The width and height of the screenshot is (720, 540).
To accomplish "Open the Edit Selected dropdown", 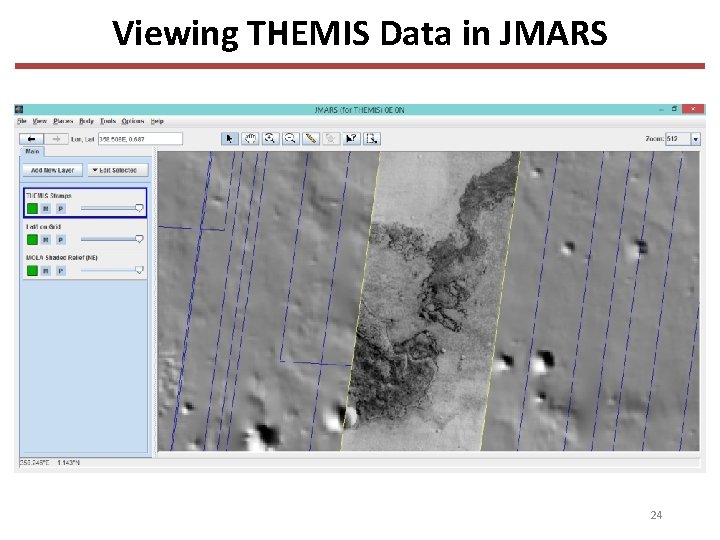I will coord(118,170).
